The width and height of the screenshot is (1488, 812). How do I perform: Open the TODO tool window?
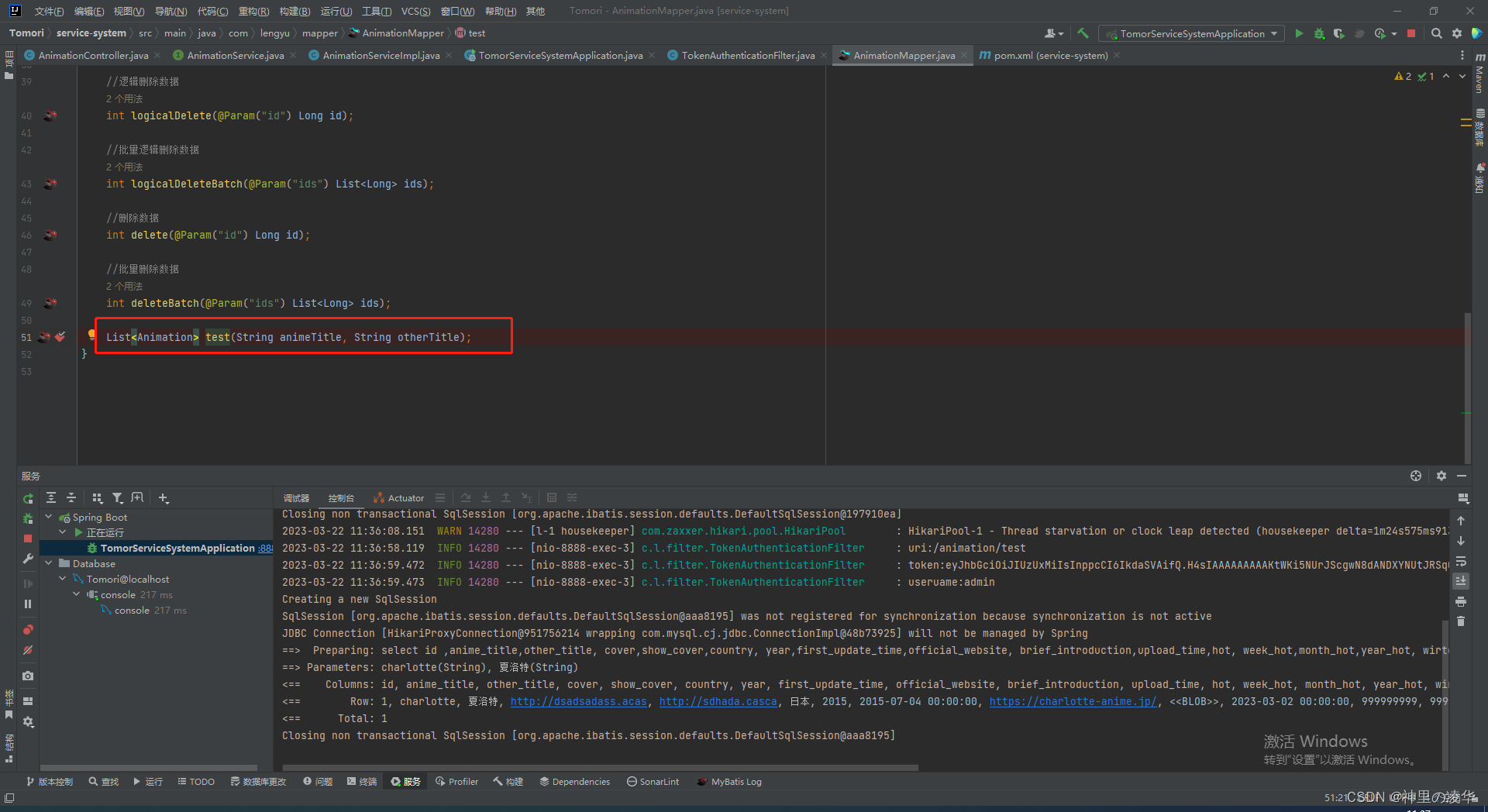pos(196,782)
